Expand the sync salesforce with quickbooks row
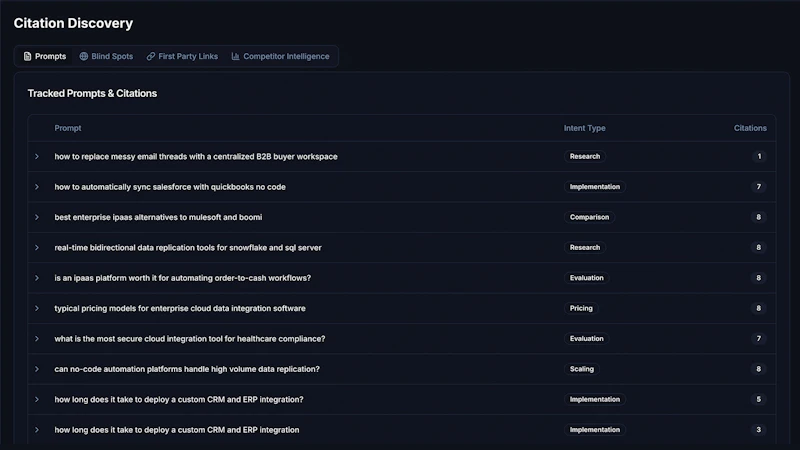This screenshot has height=450, width=800. point(37,187)
